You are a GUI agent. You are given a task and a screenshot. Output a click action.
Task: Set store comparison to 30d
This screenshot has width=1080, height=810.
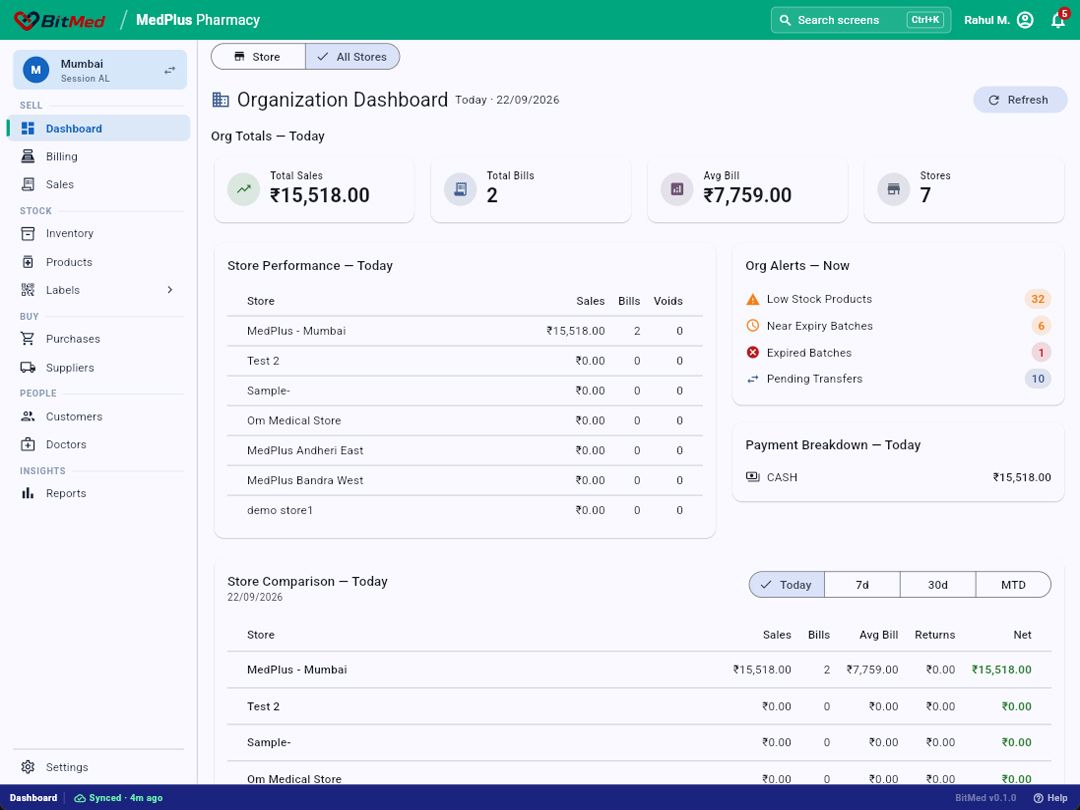[938, 585]
